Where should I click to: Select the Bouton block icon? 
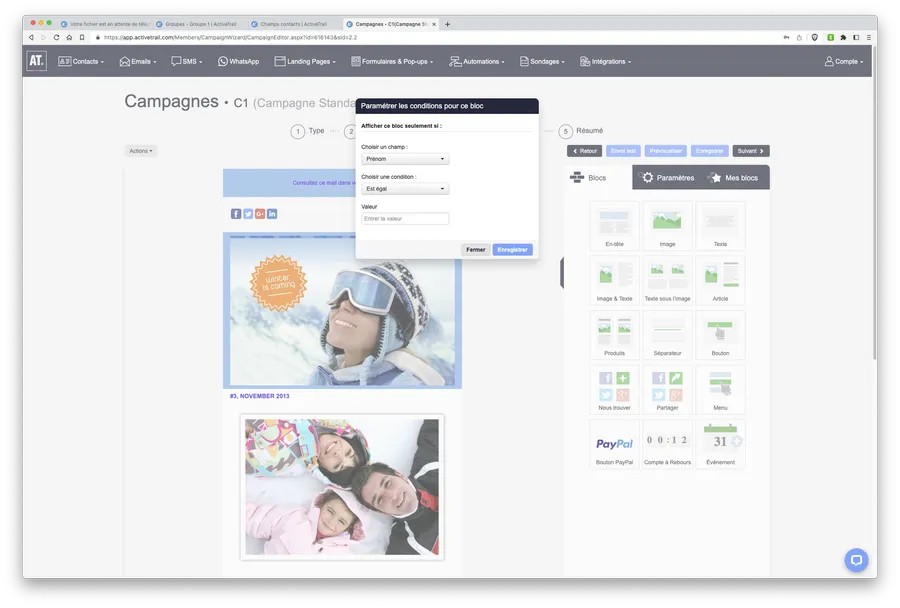click(x=720, y=335)
